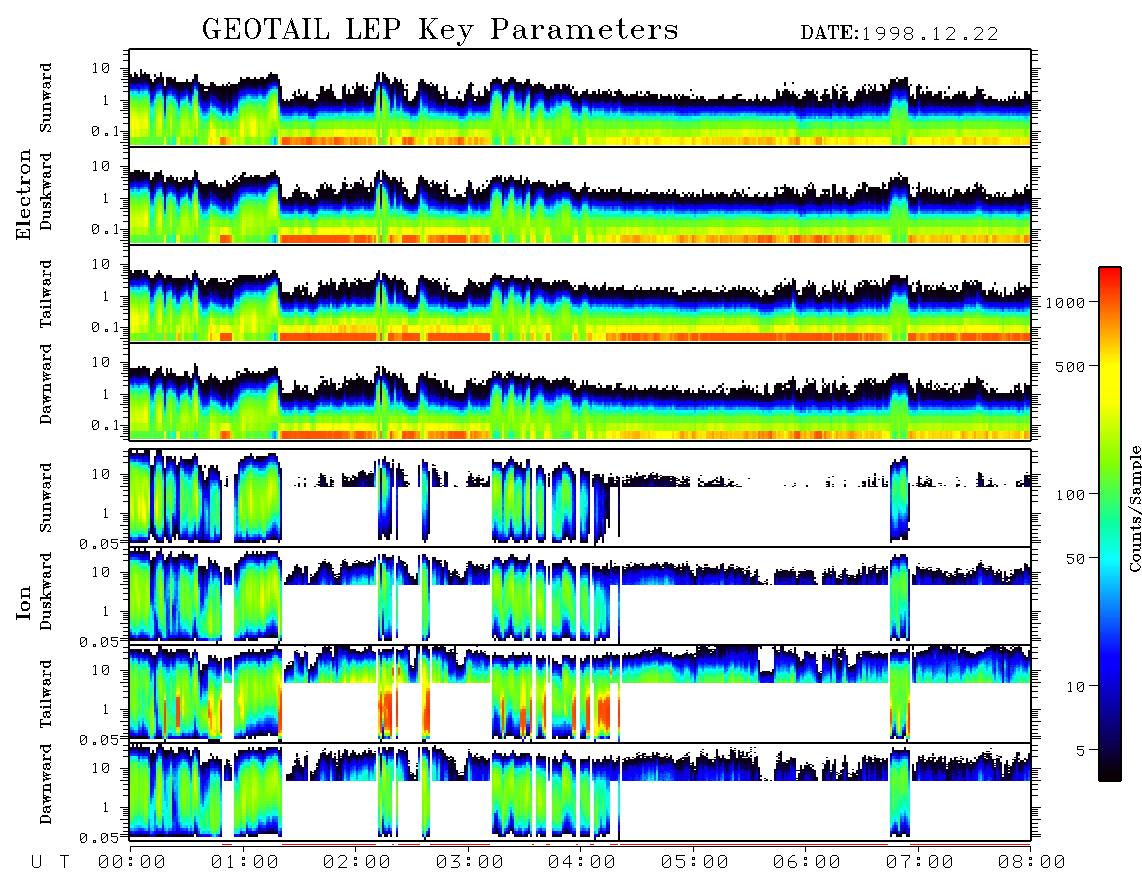Click the 02:00 time tick label
Screen dimensions: 1142x880
357,863
